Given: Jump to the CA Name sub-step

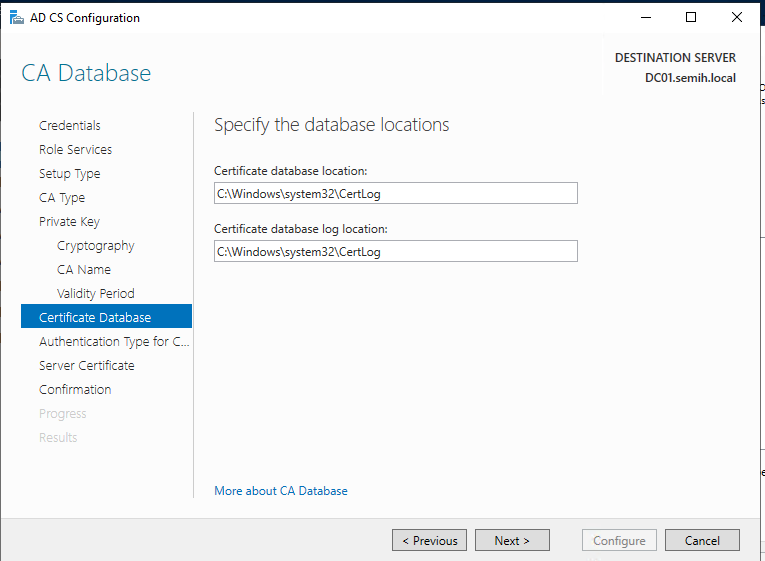Looking at the screenshot, I should pyautogui.click(x=84, y=269).
